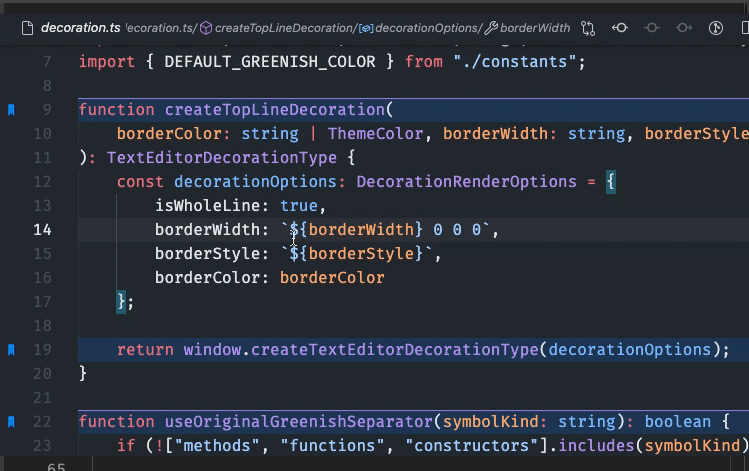The width and height of the screenshot is (749, 471).
Task: Click the highlighted closing brace on line 17
Action: (x=121, y=302)
